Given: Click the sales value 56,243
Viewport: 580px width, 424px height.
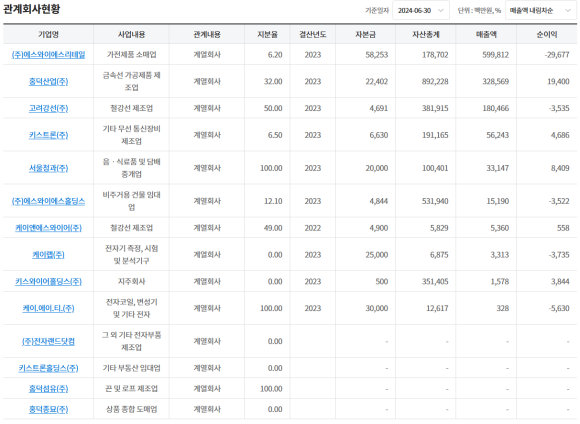Looking at the screenshot, I should (x=498, y=135).
